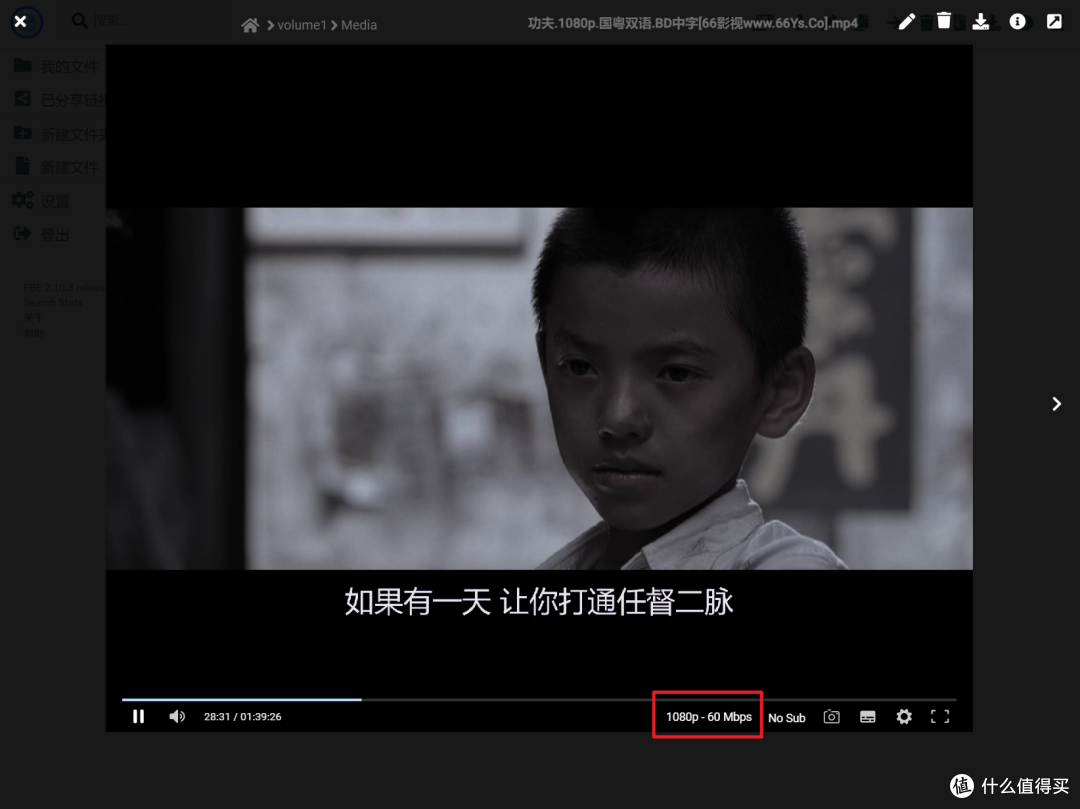Open the 1080p - 60 Mbps quality menu
Image resolution: width=1080 pixels, height=809 pixels.
point(708,717)
